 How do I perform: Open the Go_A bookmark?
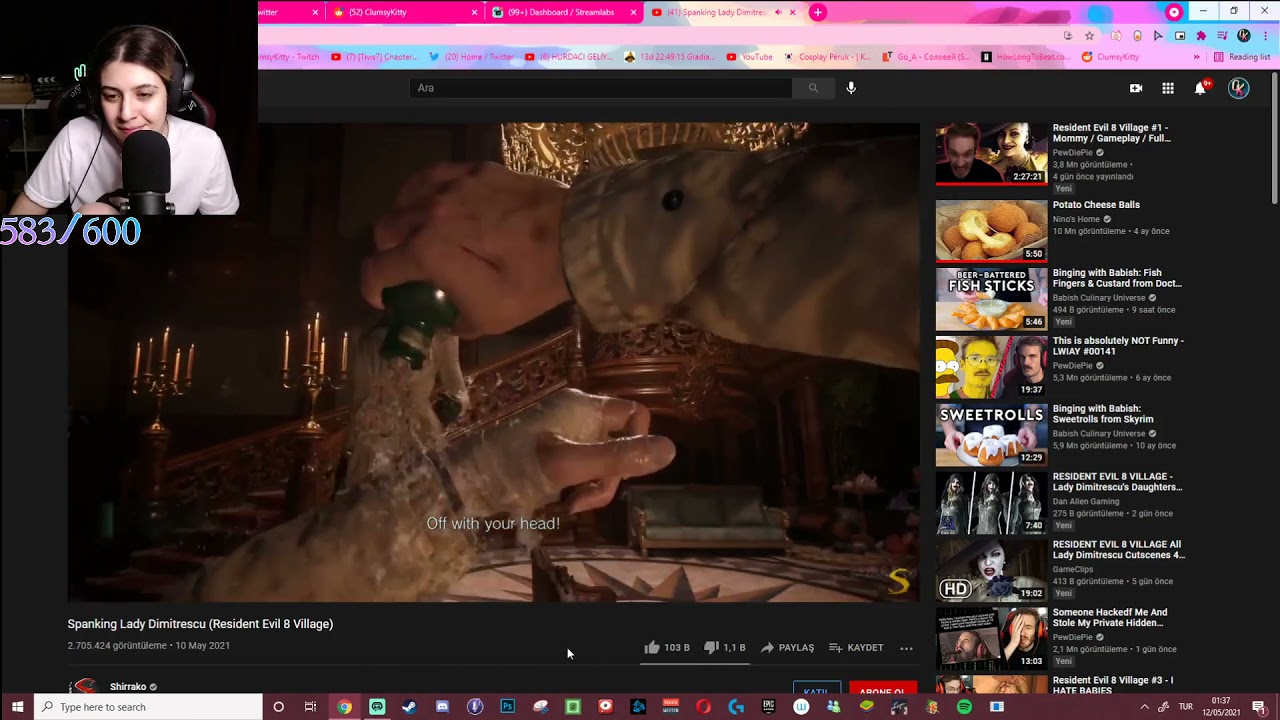927,57
